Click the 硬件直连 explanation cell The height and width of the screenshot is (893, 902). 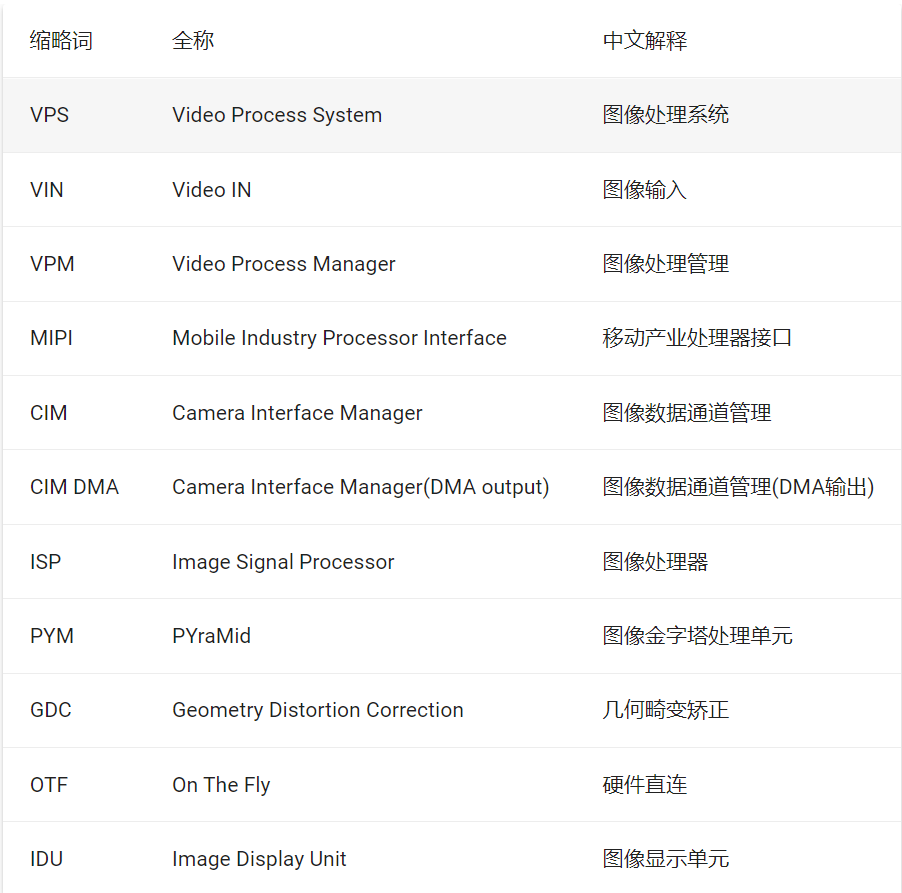coord(645,785)
